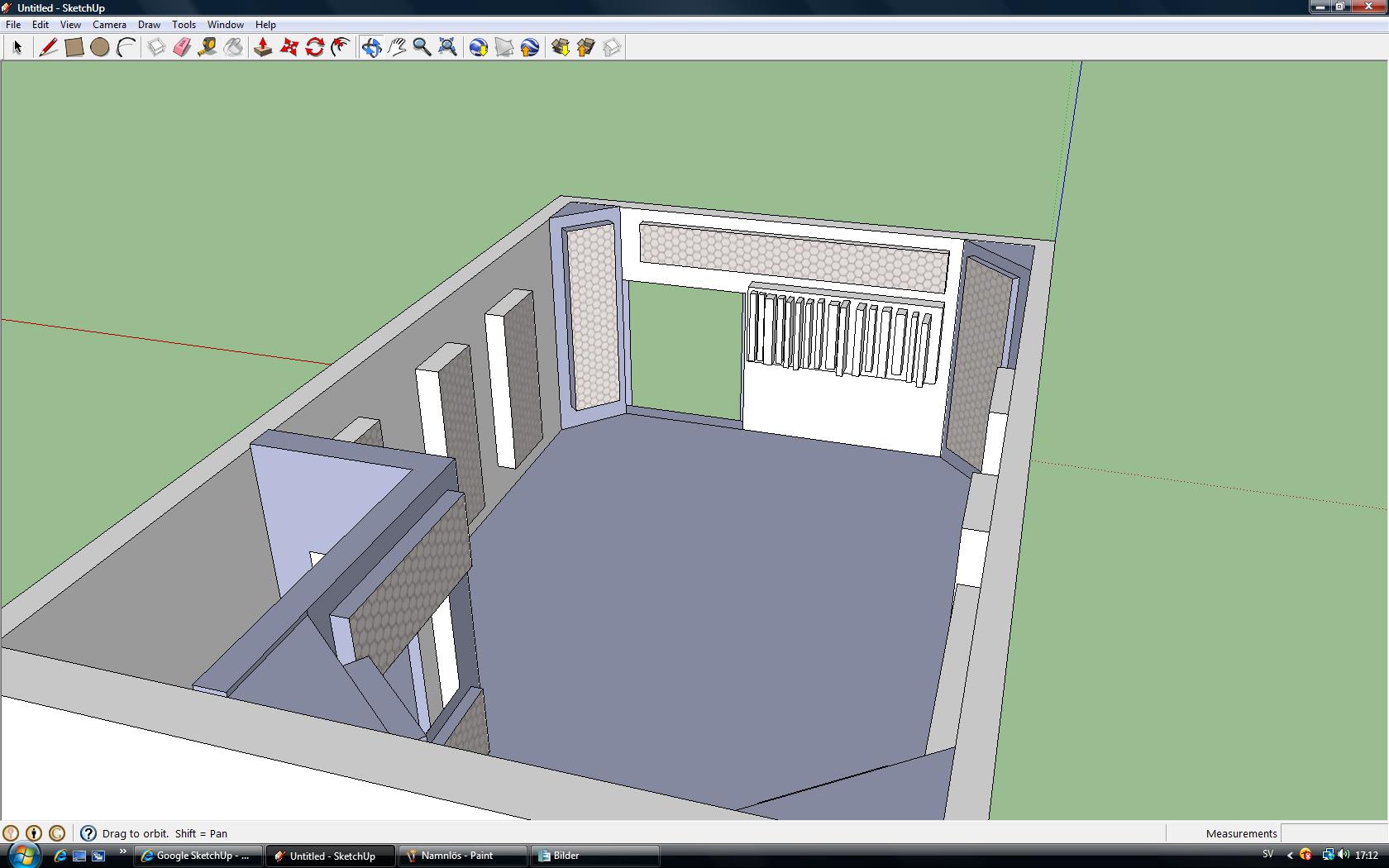Show hidden system tray icons
1389x868 pixels.
(x=1289, y=856)
